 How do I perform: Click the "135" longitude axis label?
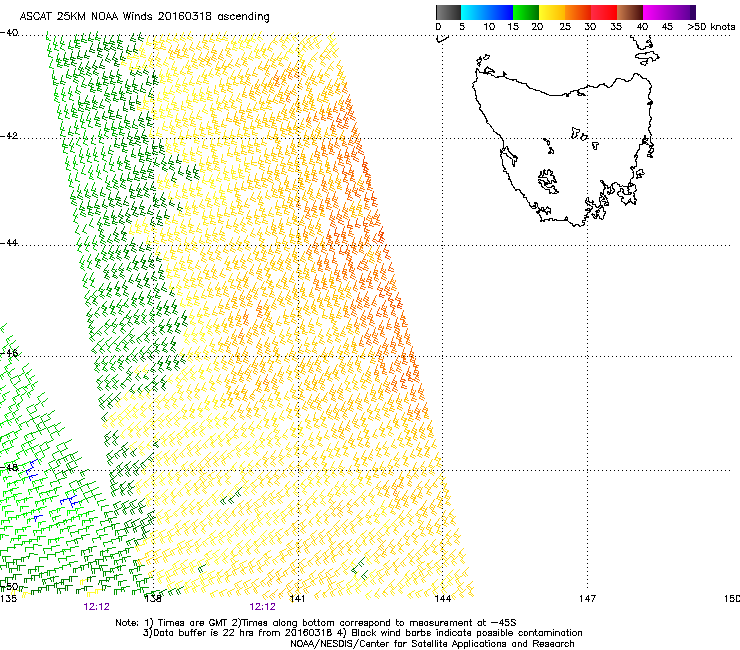pos(8,599)
